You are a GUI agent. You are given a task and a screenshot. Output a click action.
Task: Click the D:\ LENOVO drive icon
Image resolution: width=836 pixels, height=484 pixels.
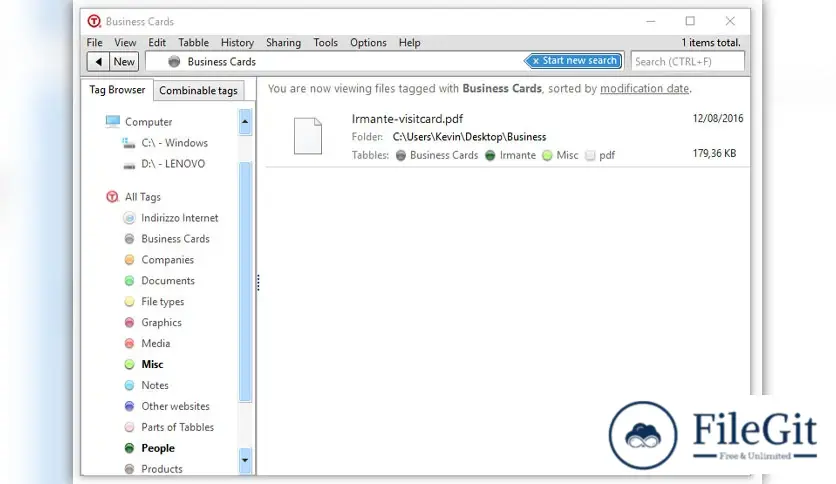[129, 165]
